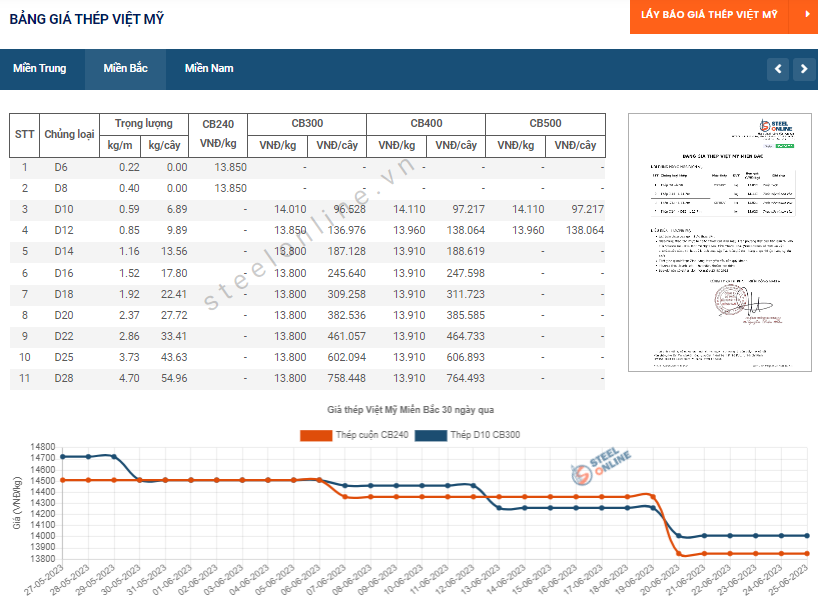This screenshot has height=609, width=818.
Task: Click the kg/m sub-header
Action: (x=120, y=146)
